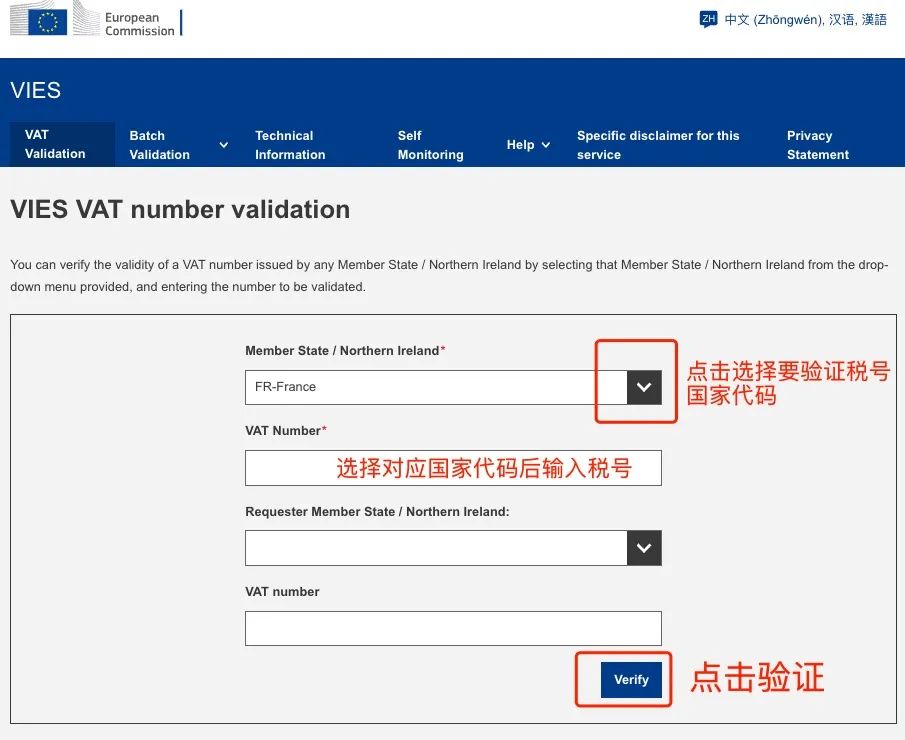This screenshot has width=905, height=740.
Task: Open the Privacy Statement page
Action: point(818,145)
